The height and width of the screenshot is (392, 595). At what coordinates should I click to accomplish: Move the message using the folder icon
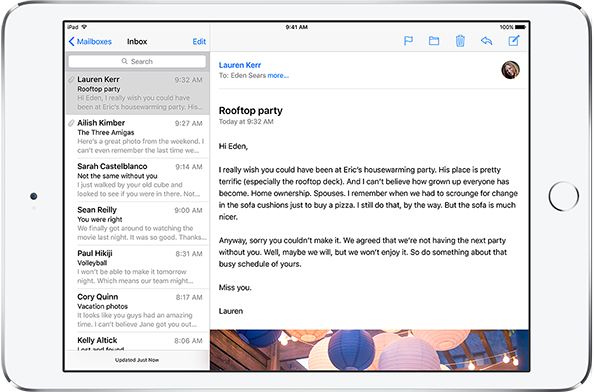coord(434,41)
